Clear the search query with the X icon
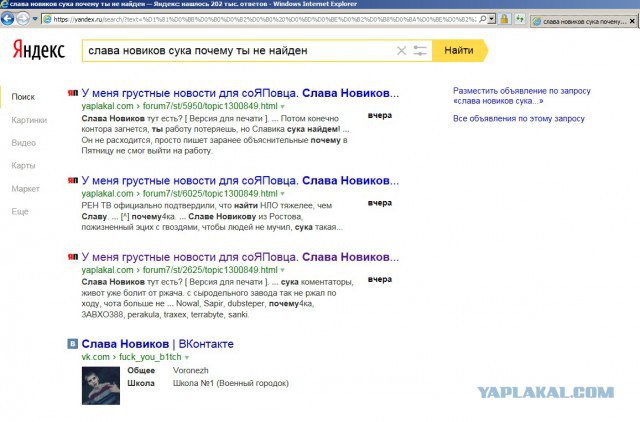 [402, 51]
